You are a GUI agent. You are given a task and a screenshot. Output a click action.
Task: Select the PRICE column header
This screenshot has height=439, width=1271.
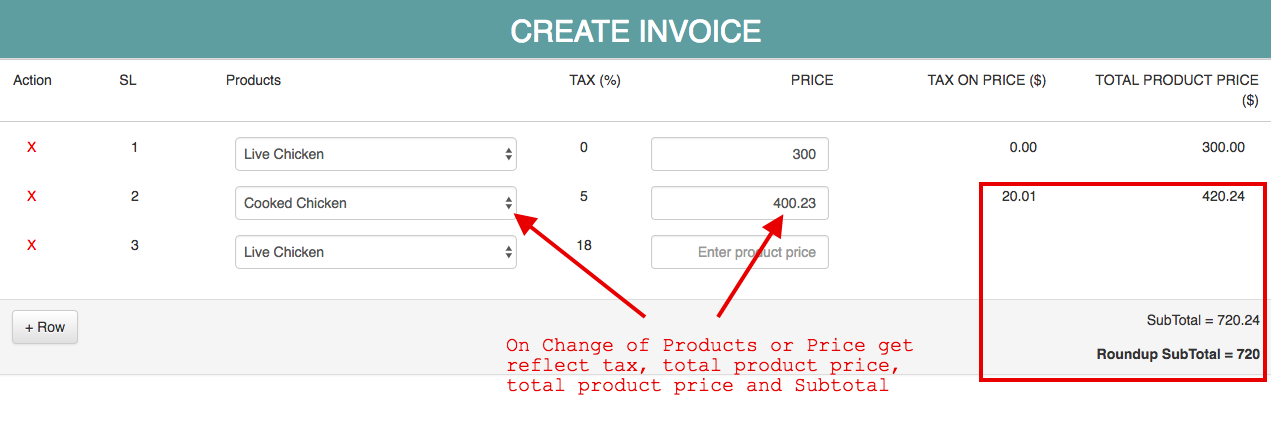click(811, 80)
